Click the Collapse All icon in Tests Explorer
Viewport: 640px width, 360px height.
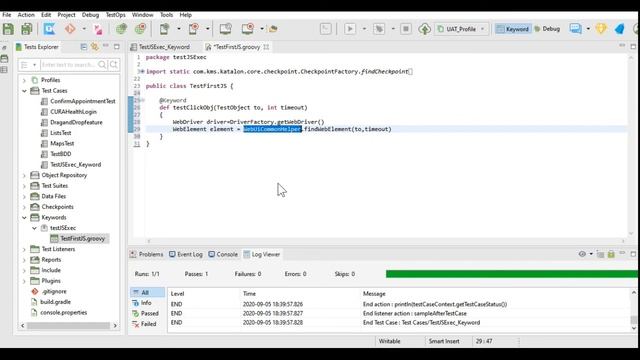84,47
